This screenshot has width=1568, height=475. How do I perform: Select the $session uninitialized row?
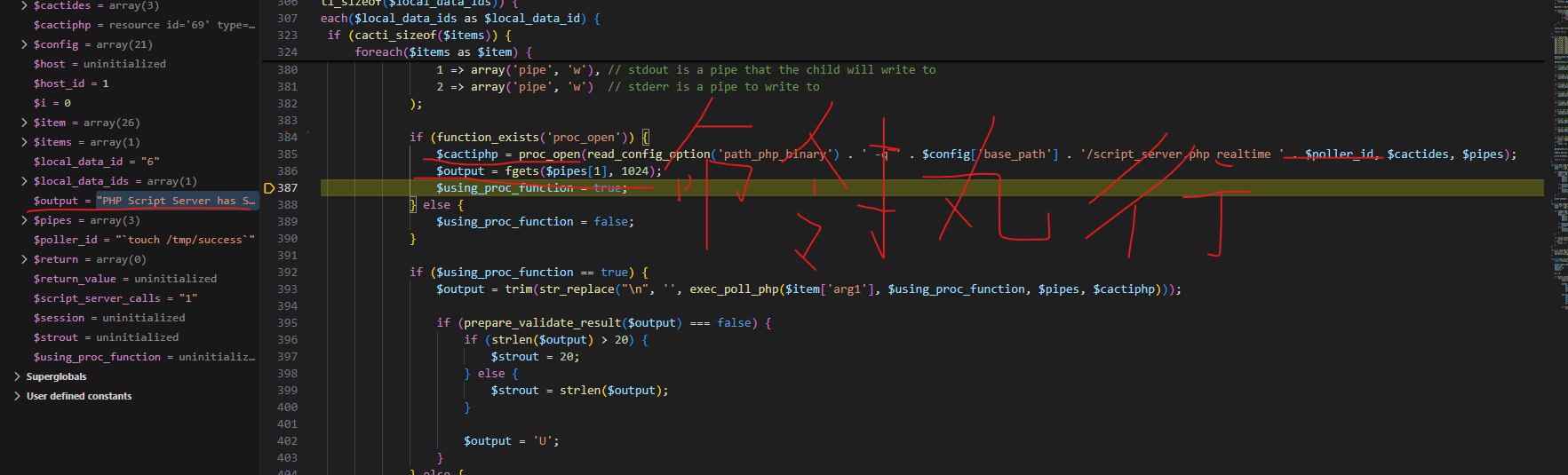point(130,318)
